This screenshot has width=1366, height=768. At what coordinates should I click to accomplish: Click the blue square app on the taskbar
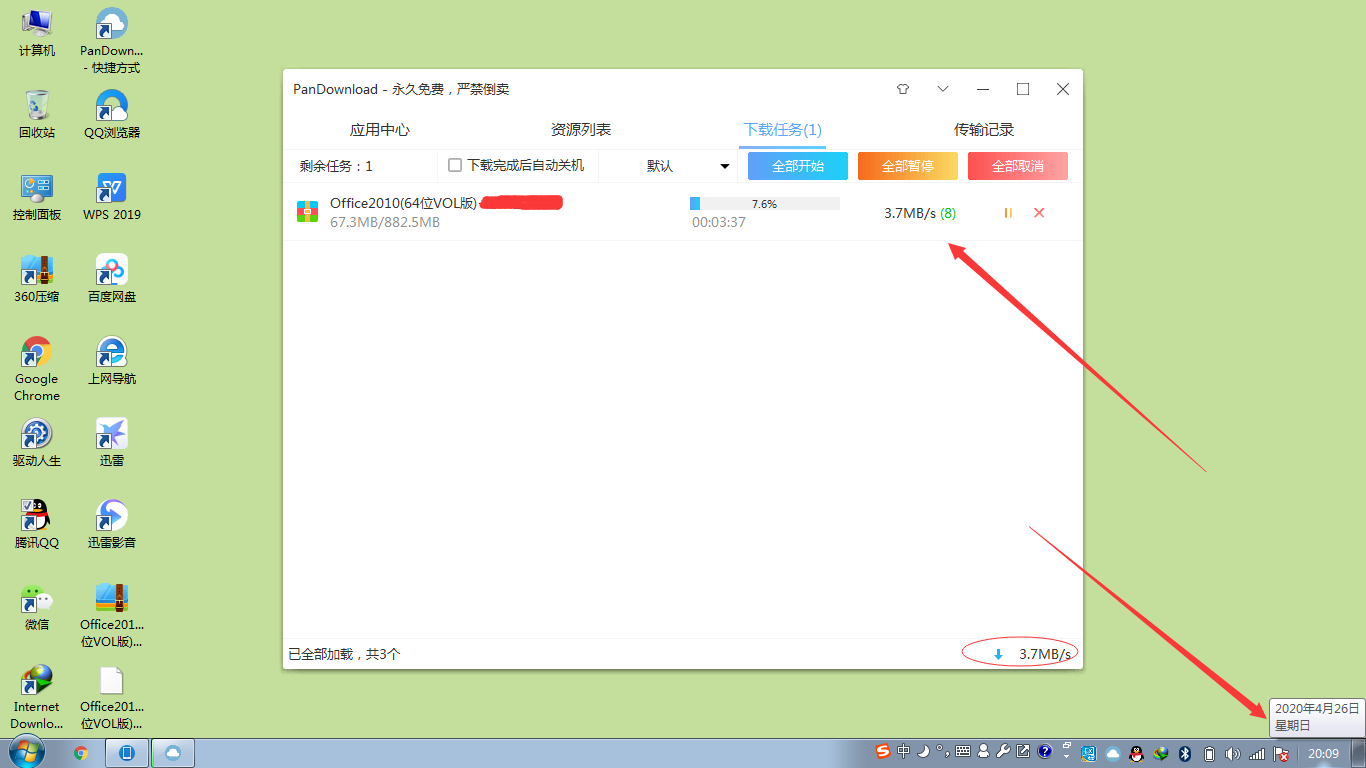click(x=127, y=753)
